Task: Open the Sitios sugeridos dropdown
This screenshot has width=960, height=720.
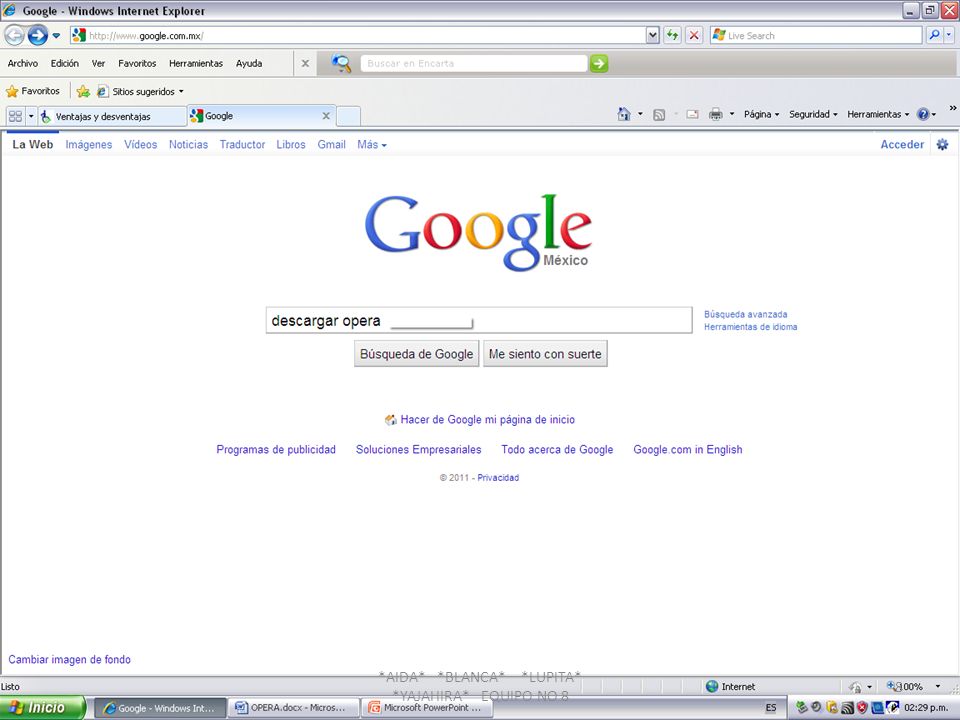Action: point(140,91)
